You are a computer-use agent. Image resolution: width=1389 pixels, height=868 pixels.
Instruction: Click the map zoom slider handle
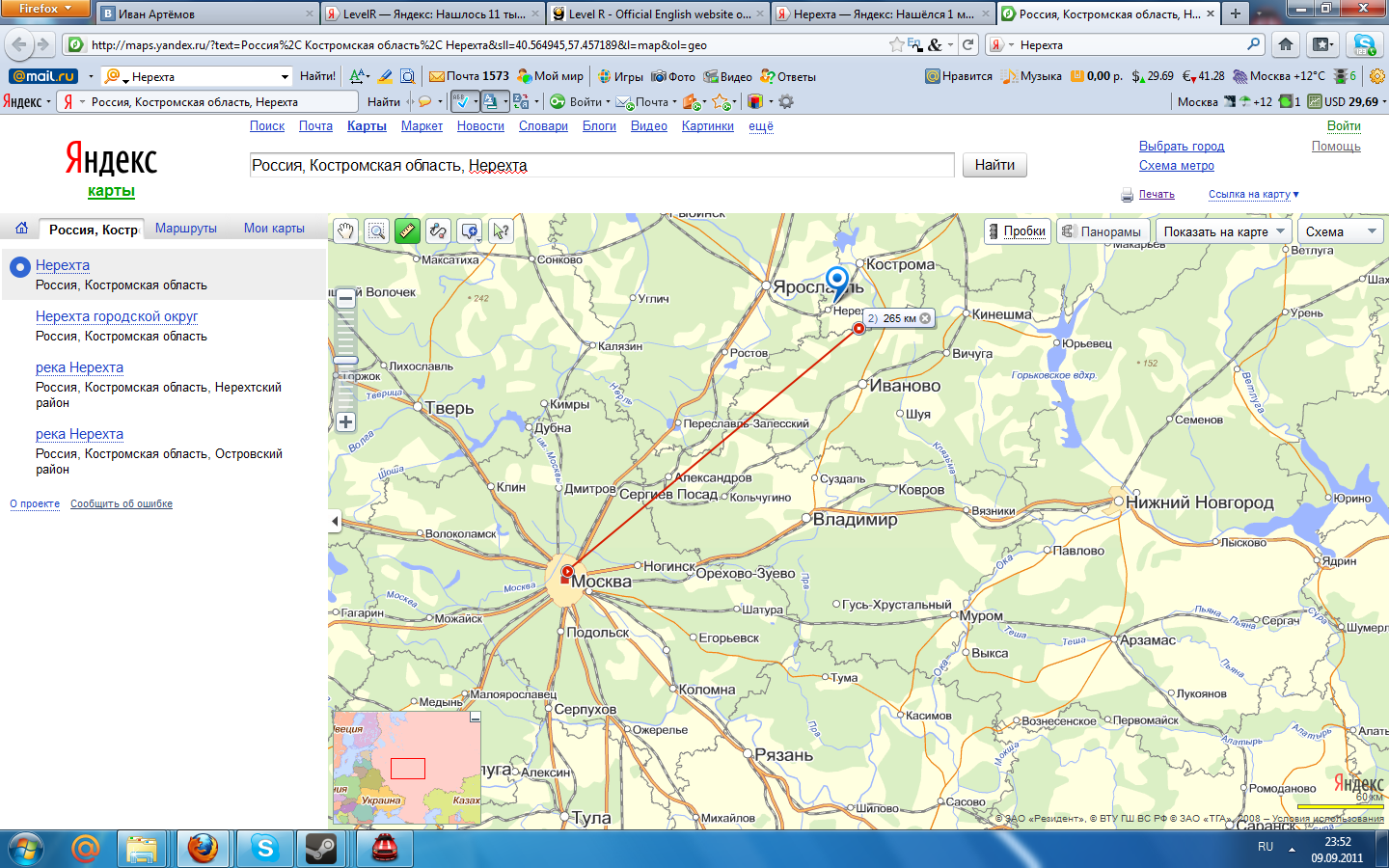[345, 361]
